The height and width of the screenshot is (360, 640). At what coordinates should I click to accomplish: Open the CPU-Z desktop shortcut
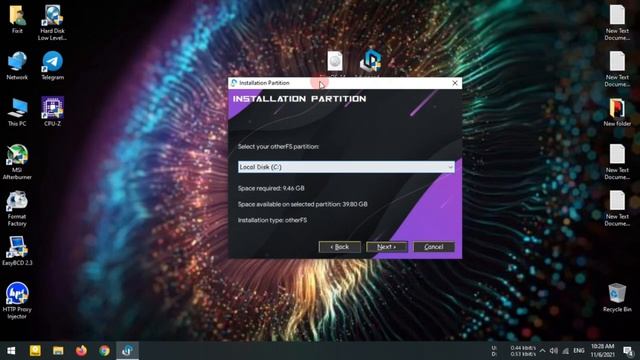tap(52, 111)
